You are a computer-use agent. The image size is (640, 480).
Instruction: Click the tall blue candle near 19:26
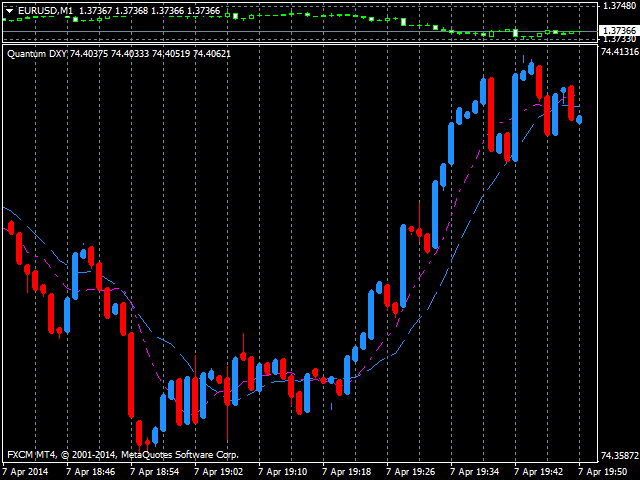point(402,265)
